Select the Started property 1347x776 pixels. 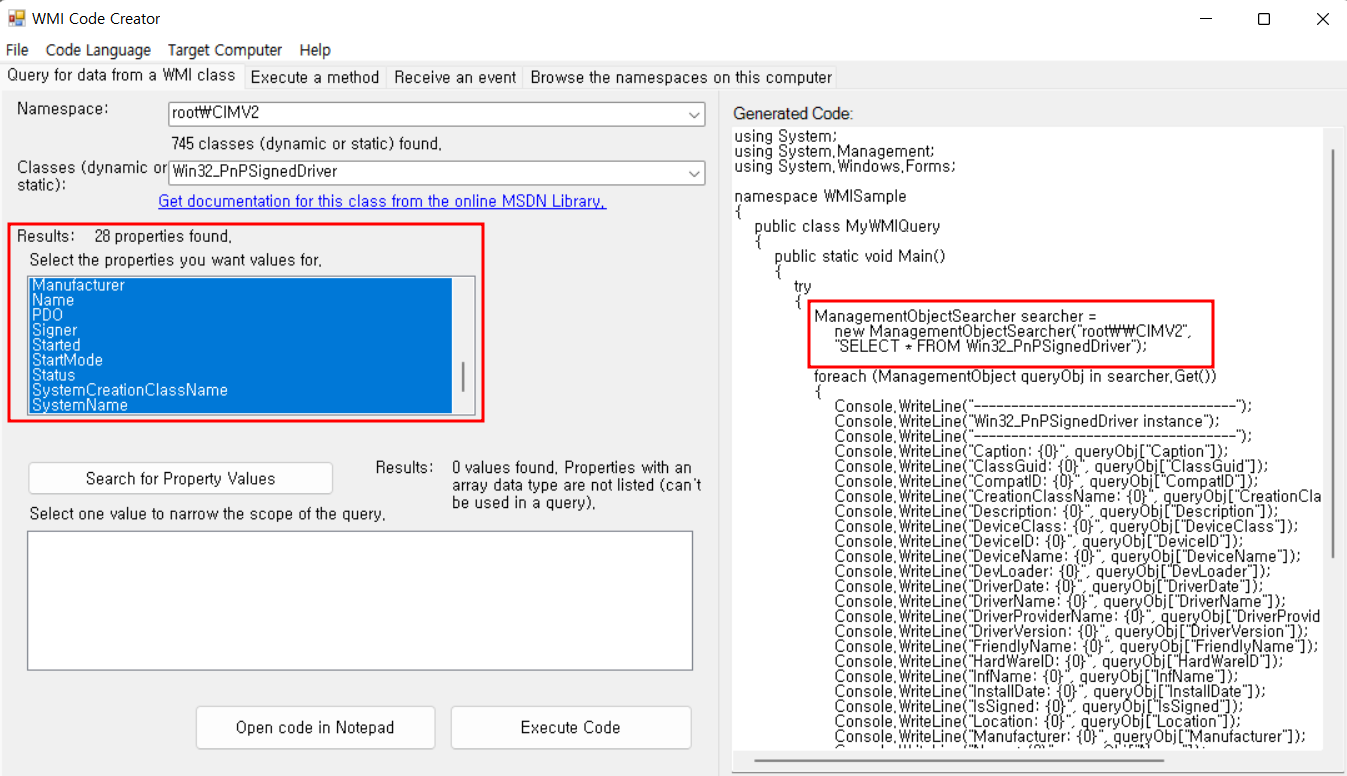point(241,345)
